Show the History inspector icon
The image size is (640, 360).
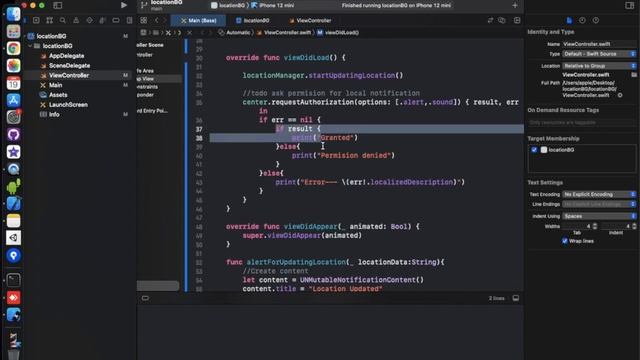coord(582,20)
